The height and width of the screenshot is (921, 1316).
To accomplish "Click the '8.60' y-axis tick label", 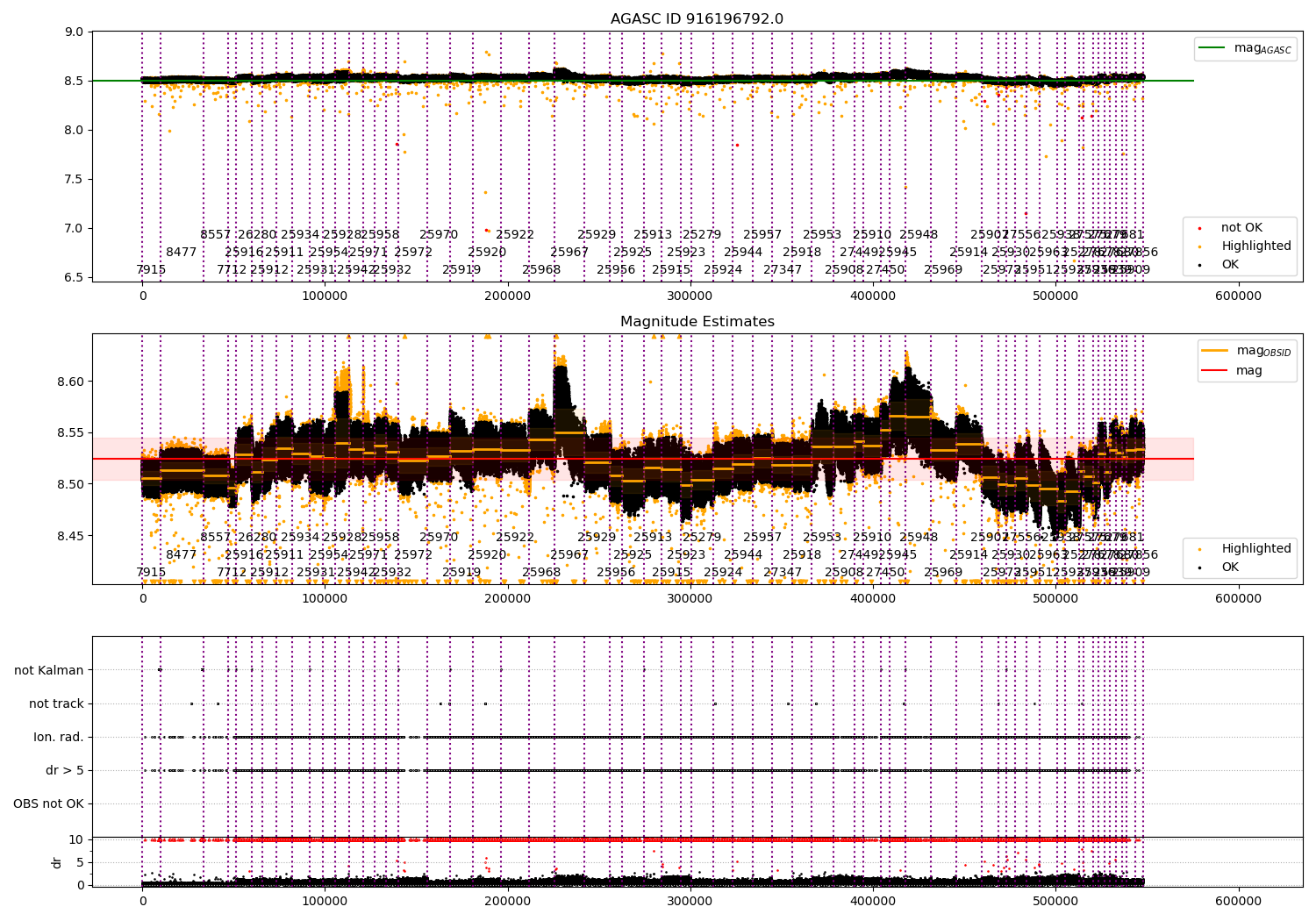I will [x=71, y=382].
